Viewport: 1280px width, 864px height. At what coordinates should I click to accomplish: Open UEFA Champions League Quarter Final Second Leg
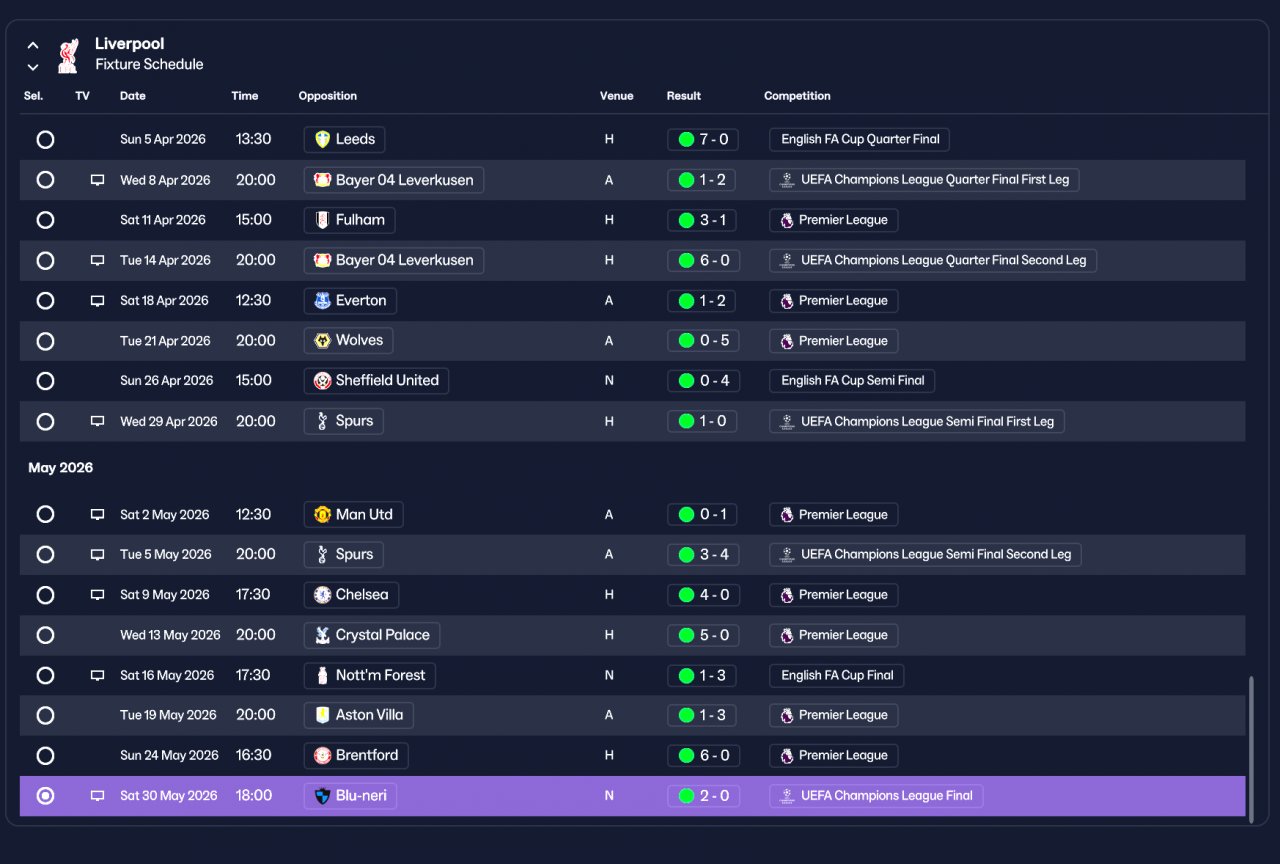[x=934, y=260]
